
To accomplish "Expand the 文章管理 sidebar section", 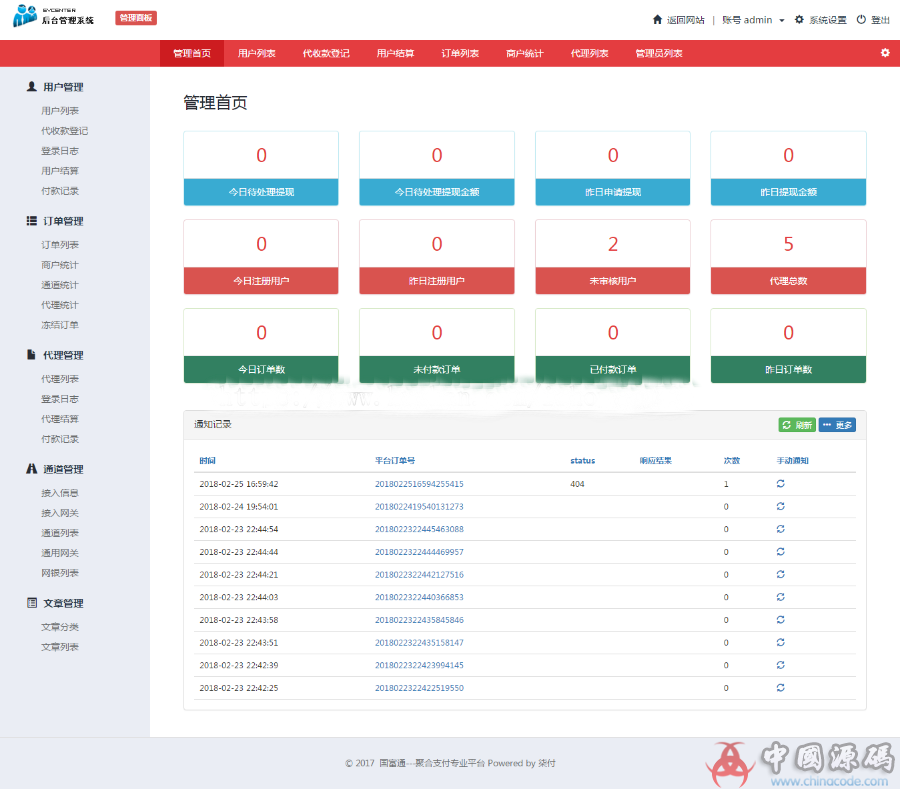I will click(x=55, y=603).
